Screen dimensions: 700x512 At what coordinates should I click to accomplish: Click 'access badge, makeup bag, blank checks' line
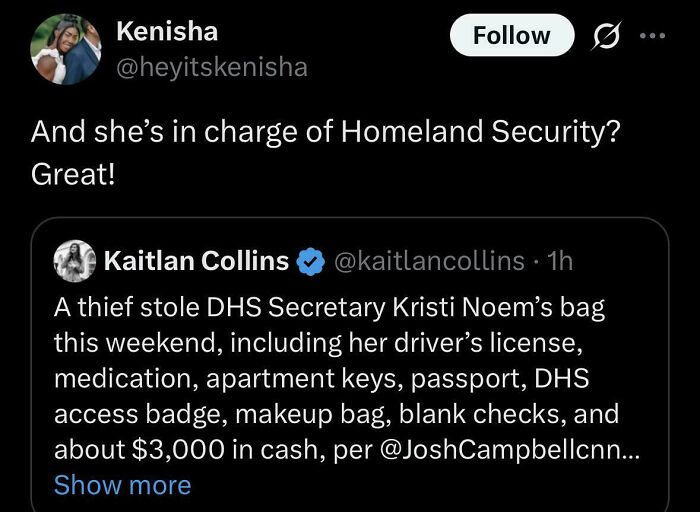click(335, 413)
